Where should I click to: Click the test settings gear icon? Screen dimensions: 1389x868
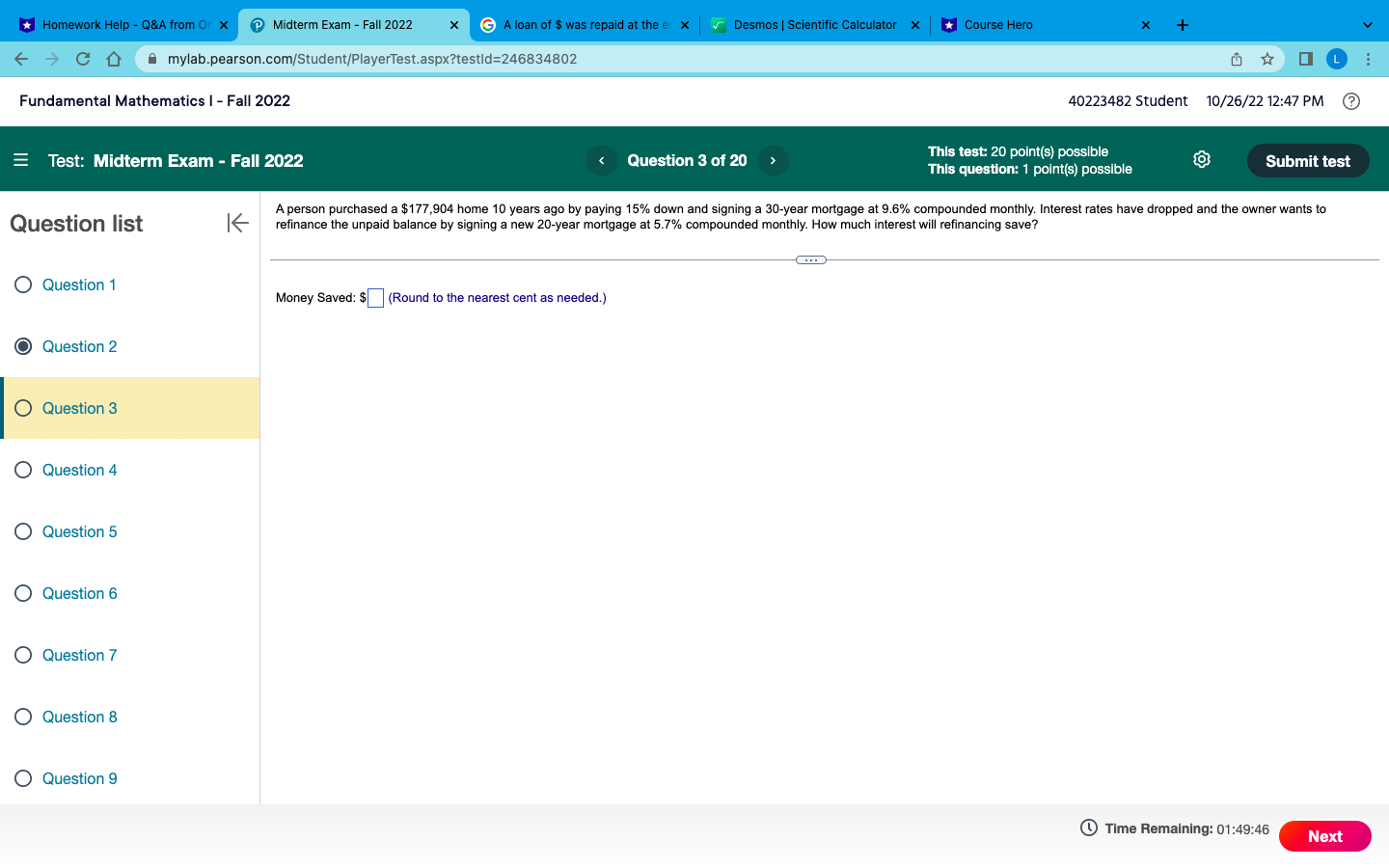point(1202,158)
